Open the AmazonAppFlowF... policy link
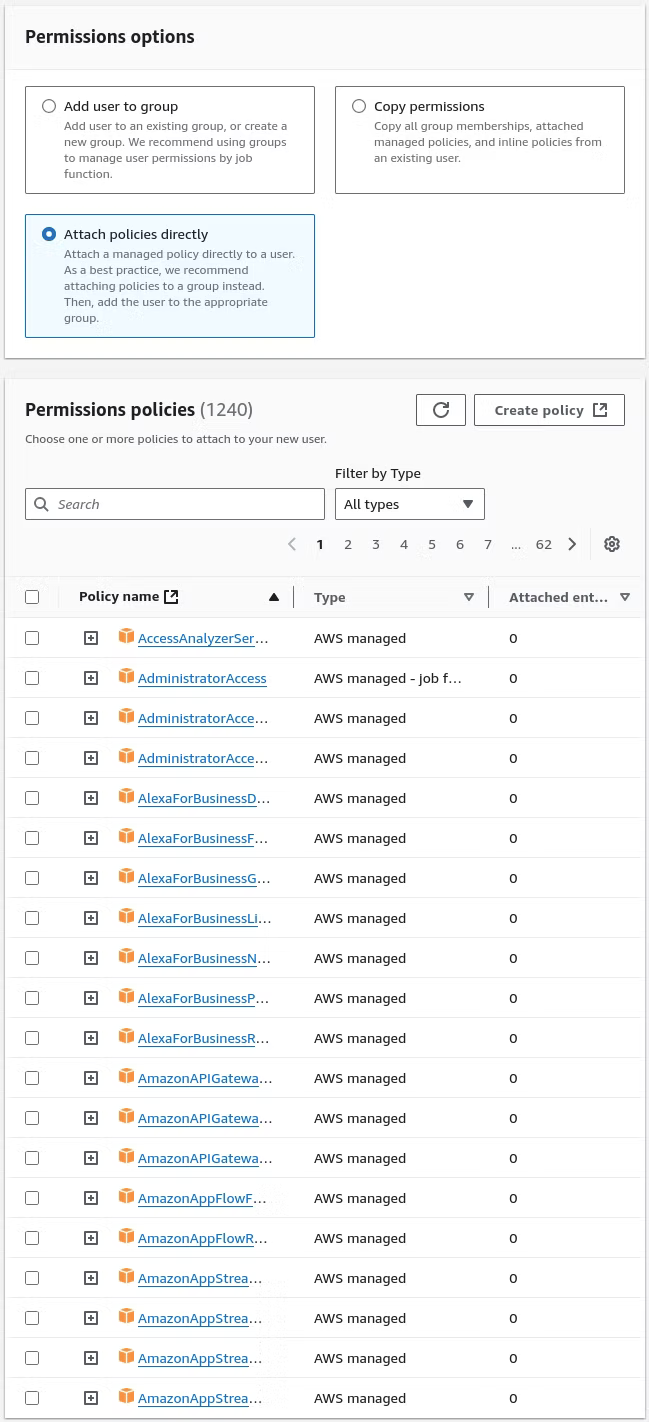The width and height of the screenshot is (649, 1422). (202, 1198)
